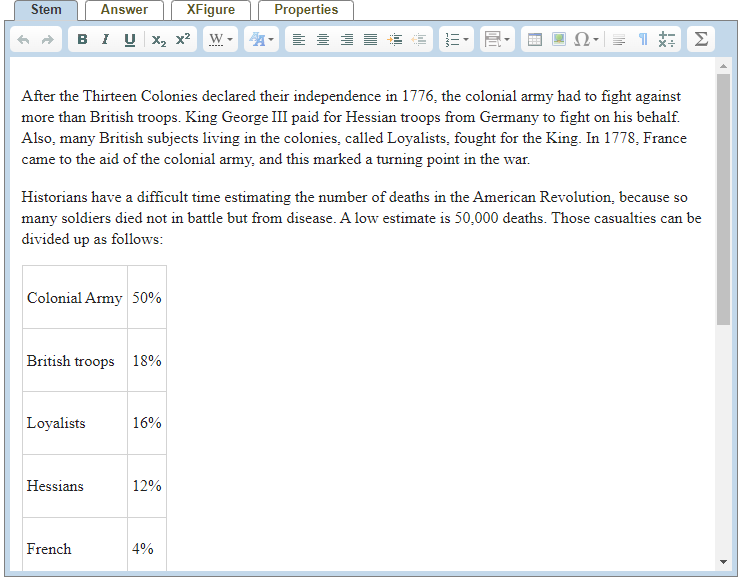Click the vertical scrollbar thumb
Viewport: 738px width, 584px height.
point(723,199)
